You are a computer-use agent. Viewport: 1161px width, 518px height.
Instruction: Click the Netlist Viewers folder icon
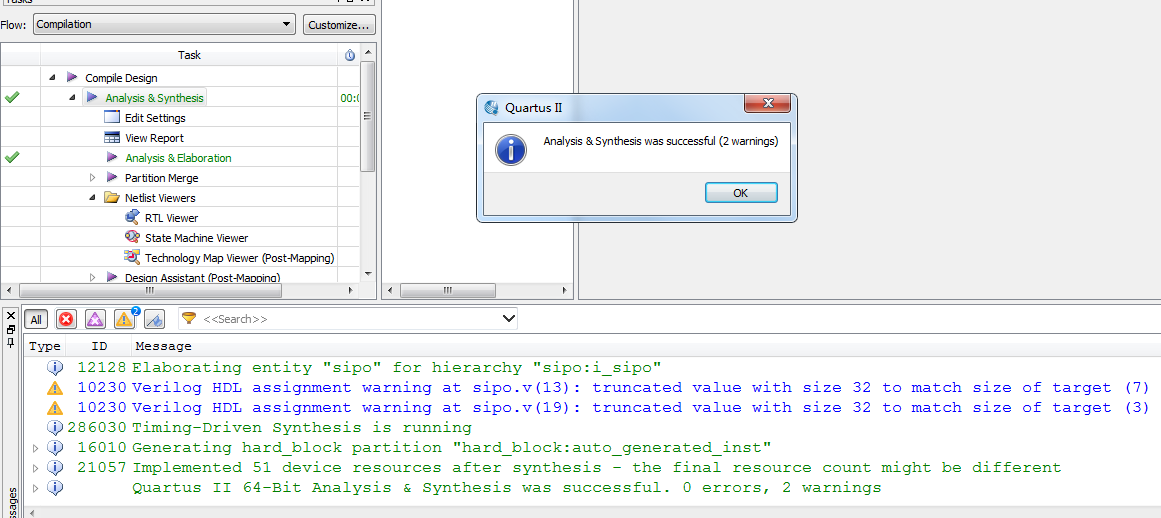tap(112, 197)
